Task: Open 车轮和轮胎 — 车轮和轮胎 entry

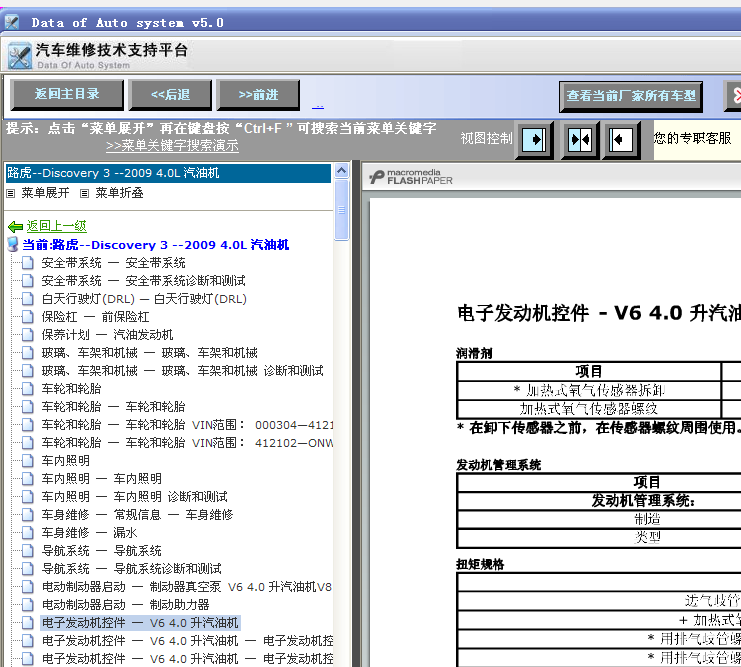Action: [x=113, y=407]
